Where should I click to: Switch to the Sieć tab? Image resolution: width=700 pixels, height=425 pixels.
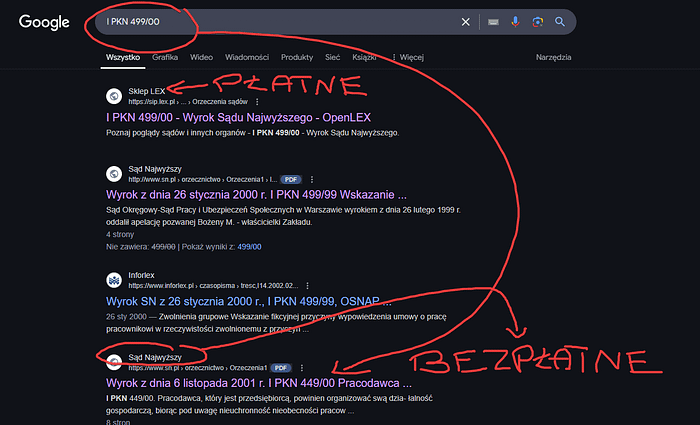coord(333,57)
